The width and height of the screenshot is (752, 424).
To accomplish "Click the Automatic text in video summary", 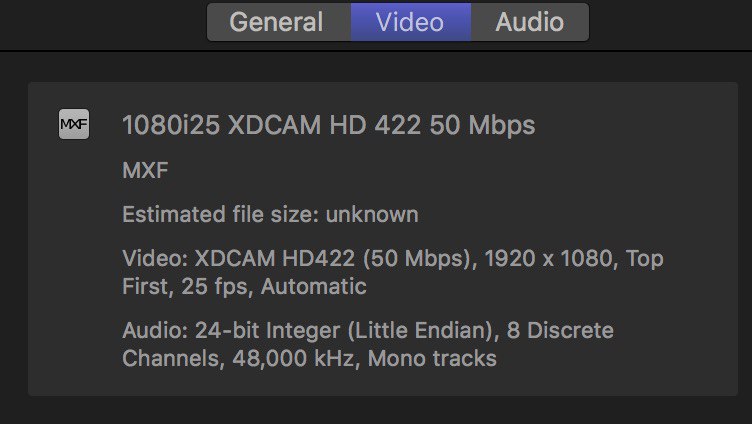I will coord(314,287).
